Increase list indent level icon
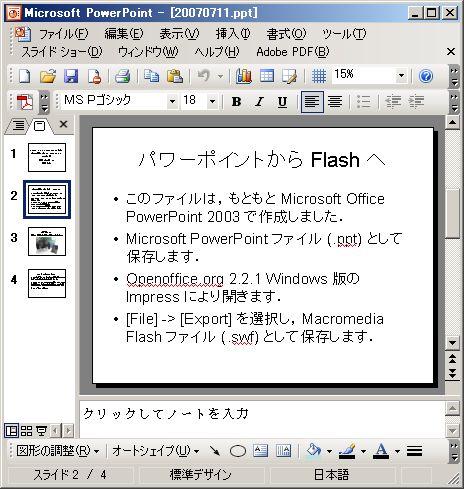Screen dimensions: 464x489 tap(416, 102)
